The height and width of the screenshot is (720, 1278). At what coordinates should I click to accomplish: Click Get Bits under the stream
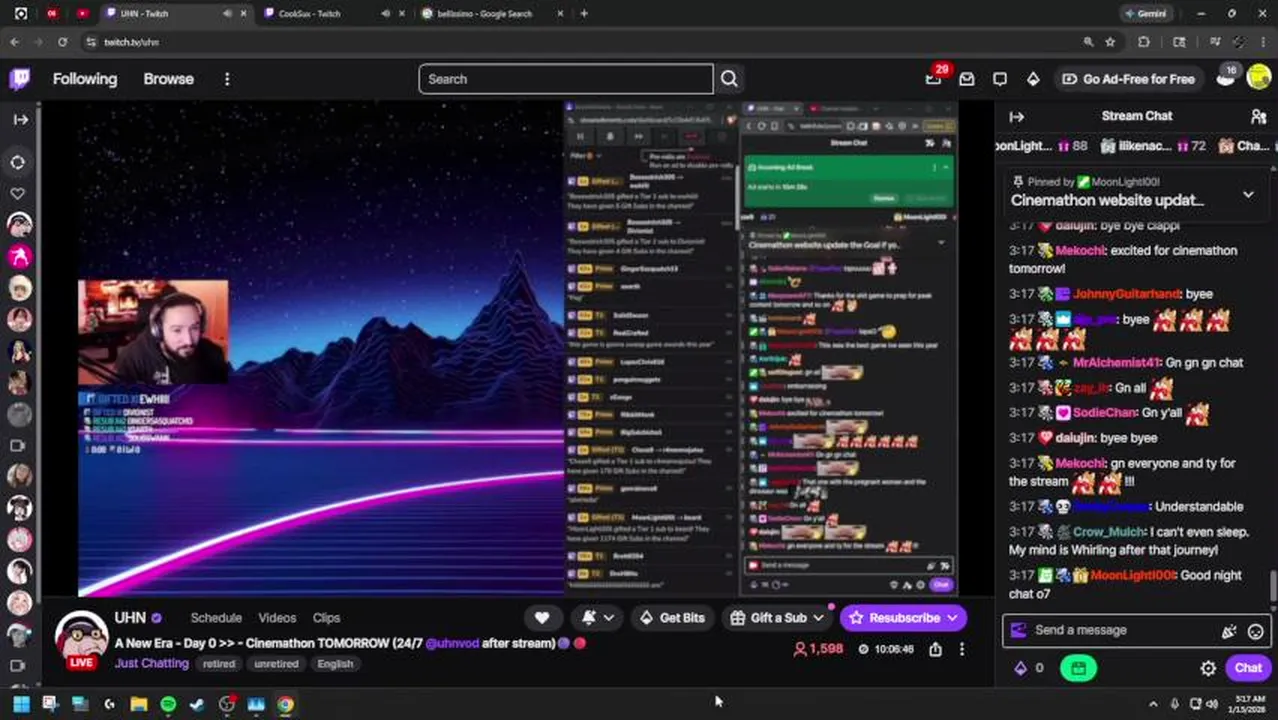coord(671,618)
